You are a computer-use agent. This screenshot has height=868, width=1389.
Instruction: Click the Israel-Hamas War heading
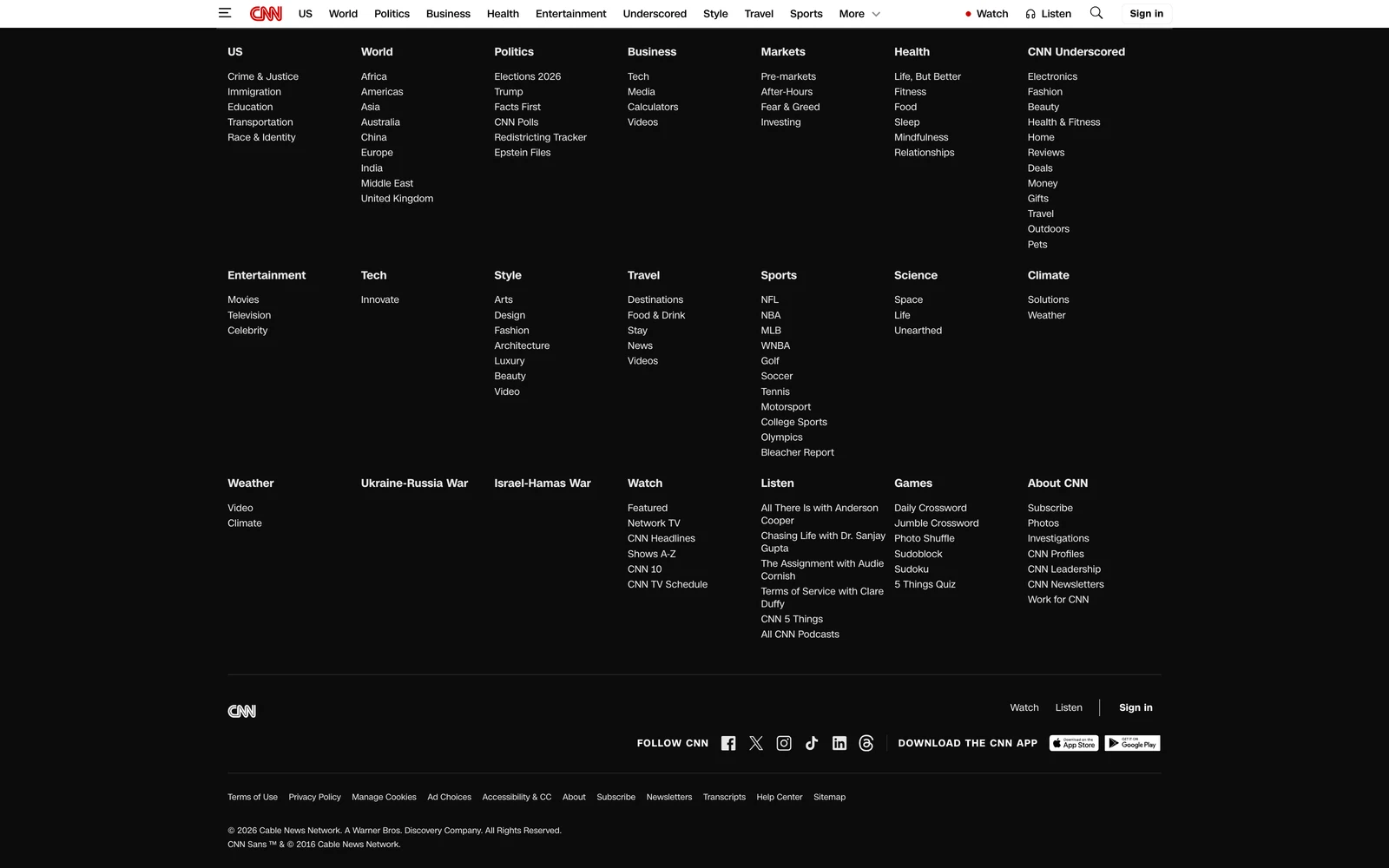tap(543, 483)
